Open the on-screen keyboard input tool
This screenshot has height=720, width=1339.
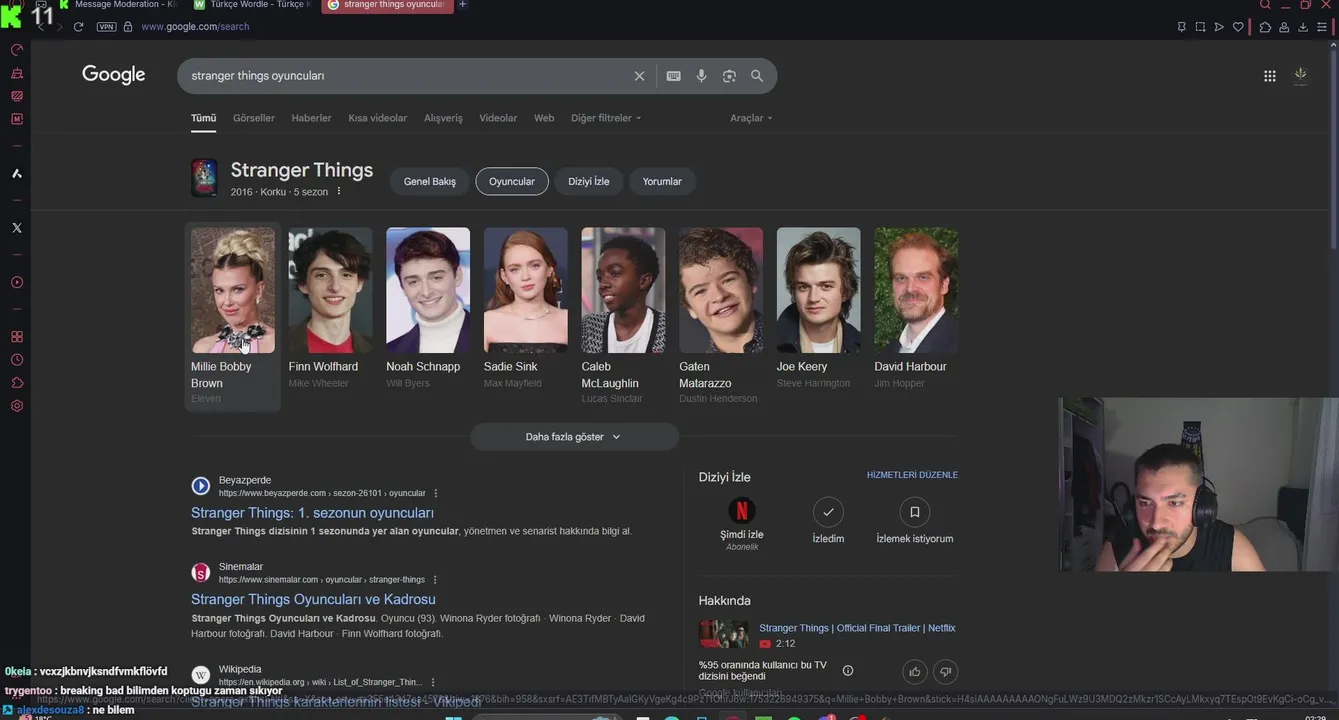click(x=674, y=76)
